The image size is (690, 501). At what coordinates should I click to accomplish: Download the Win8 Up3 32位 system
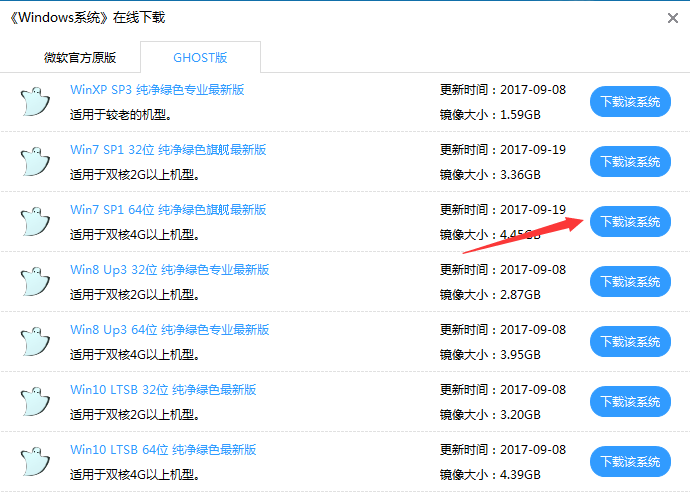click(x=630, y=282)
